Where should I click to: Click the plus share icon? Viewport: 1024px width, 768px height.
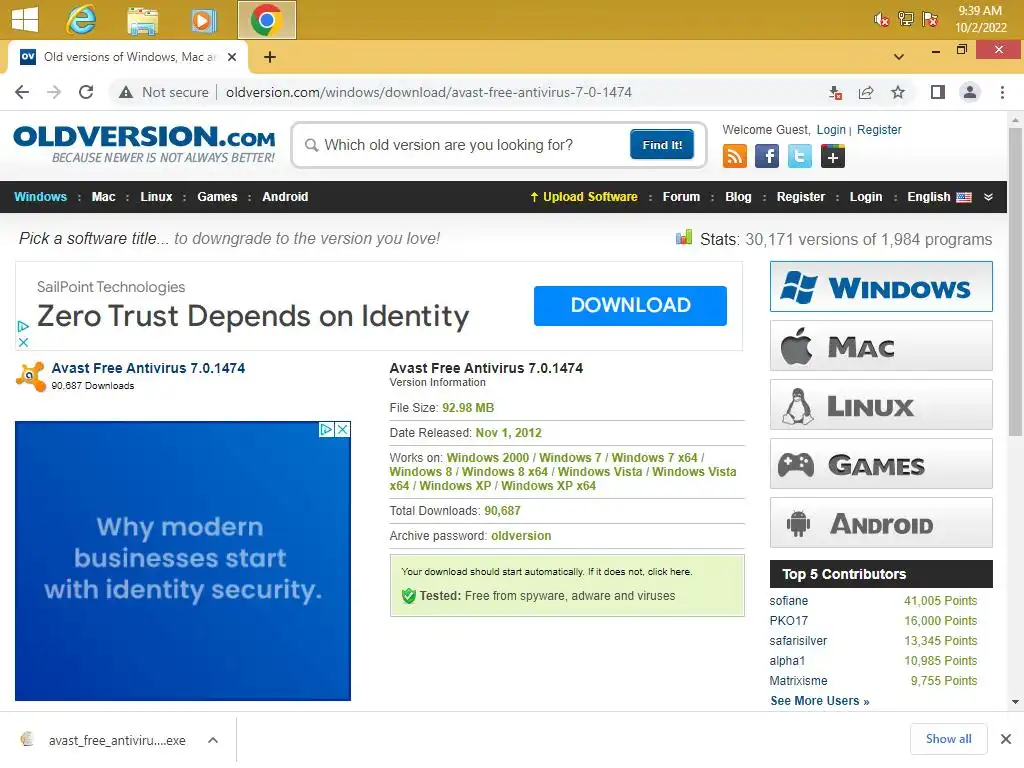pyautogui.click(x=833, y=156)
